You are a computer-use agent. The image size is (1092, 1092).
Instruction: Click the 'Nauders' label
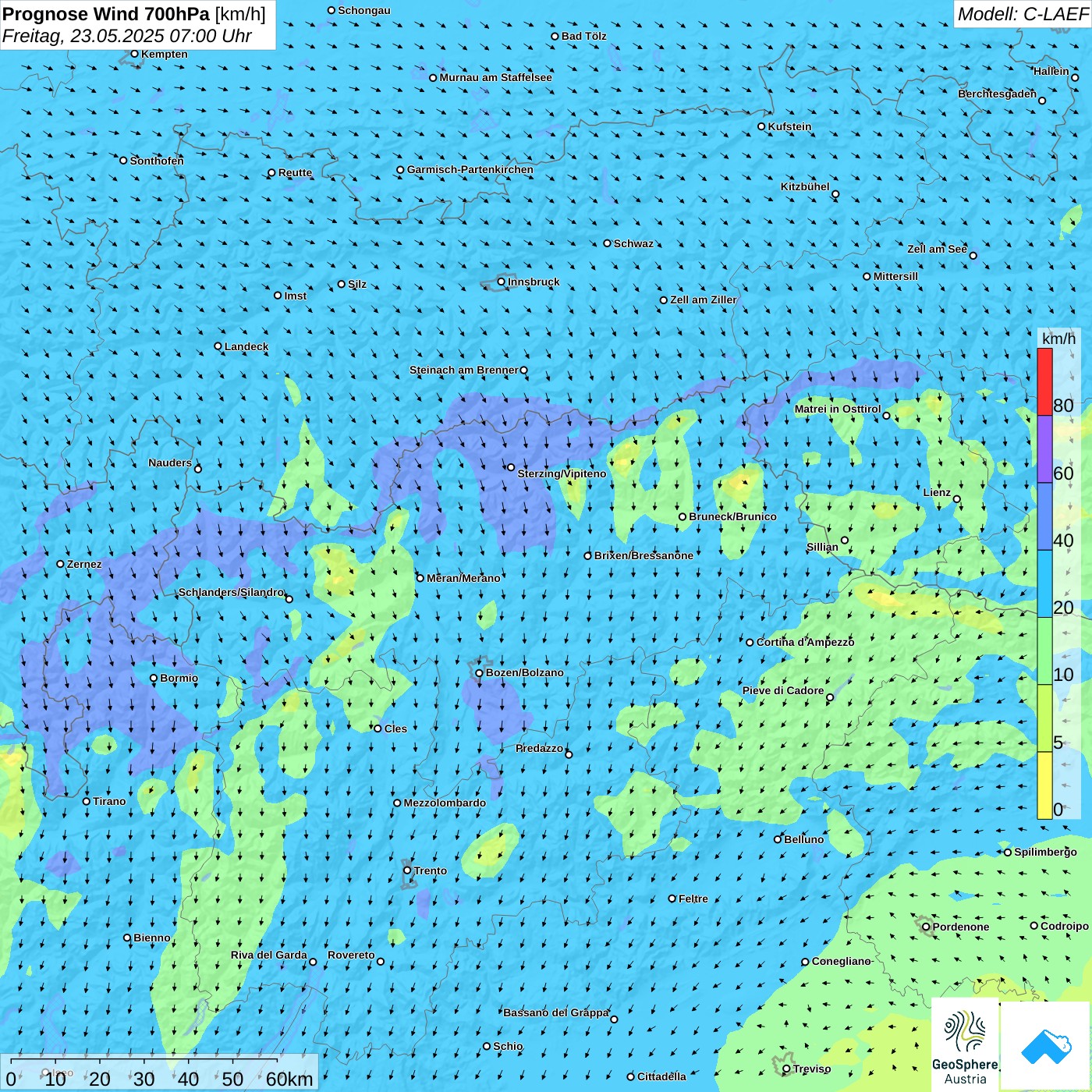pyautogui.click(x=170, y=463)
